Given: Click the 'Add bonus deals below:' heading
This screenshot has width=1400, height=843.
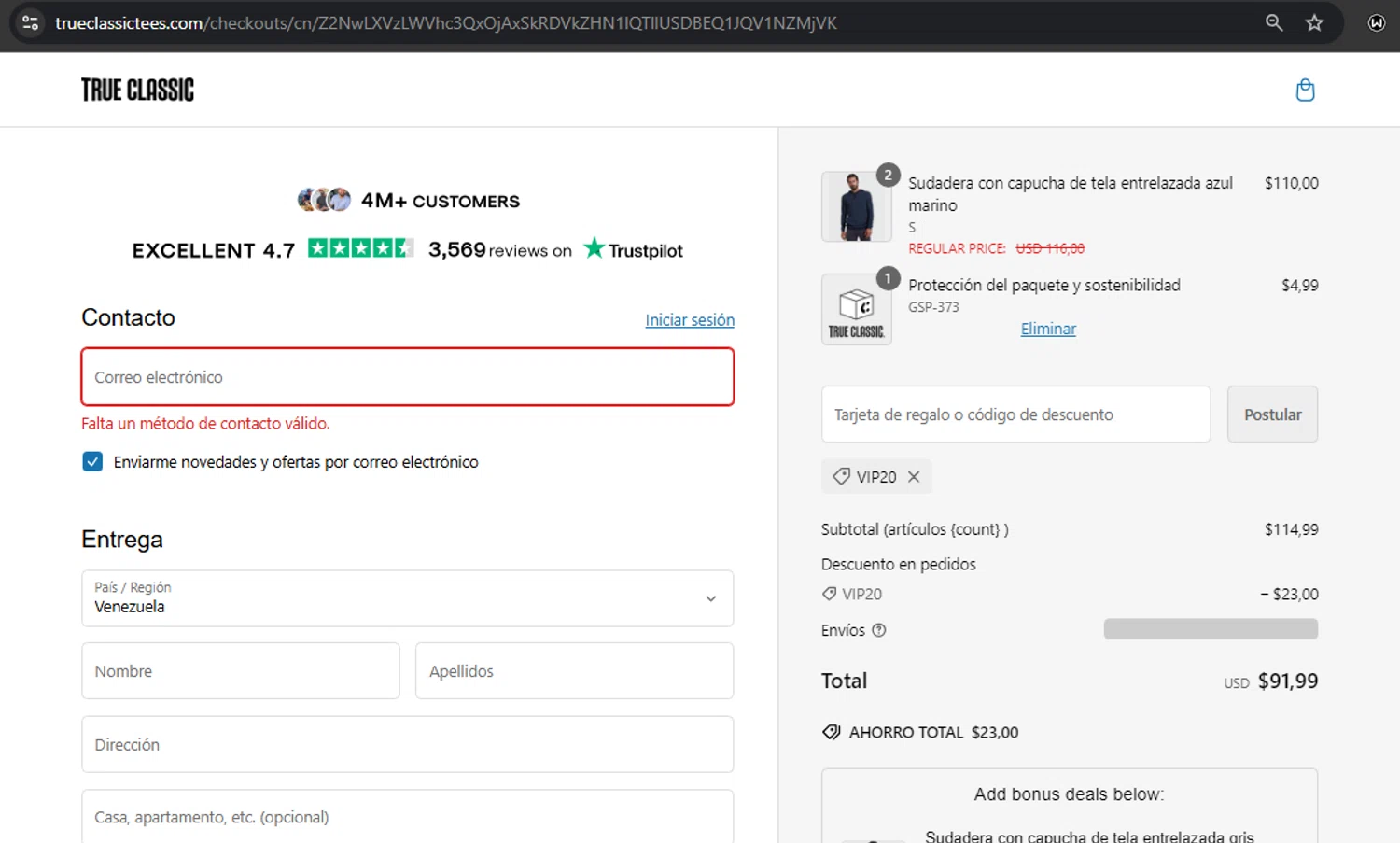Looking at the screenshot, I should click(1069, 794).
